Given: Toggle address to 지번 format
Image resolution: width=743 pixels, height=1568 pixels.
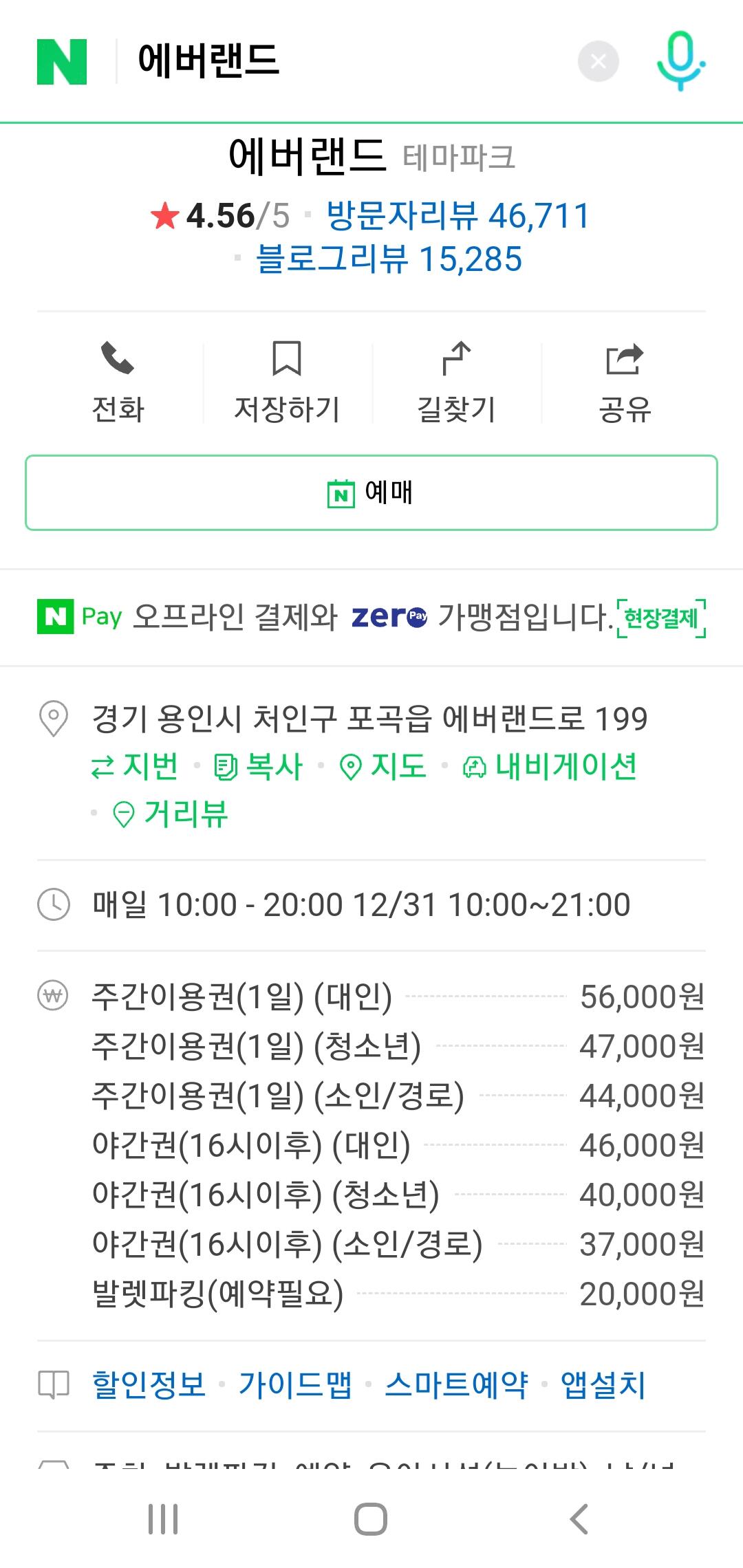Looking at the screenshot, I should tap(135, 766).
